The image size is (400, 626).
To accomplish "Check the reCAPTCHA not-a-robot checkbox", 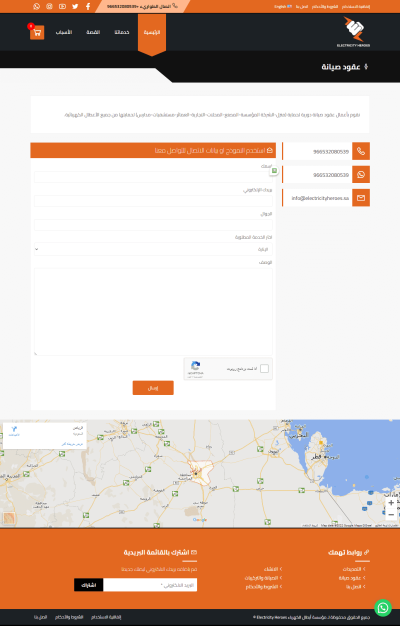I will click(x=264, y=368).
